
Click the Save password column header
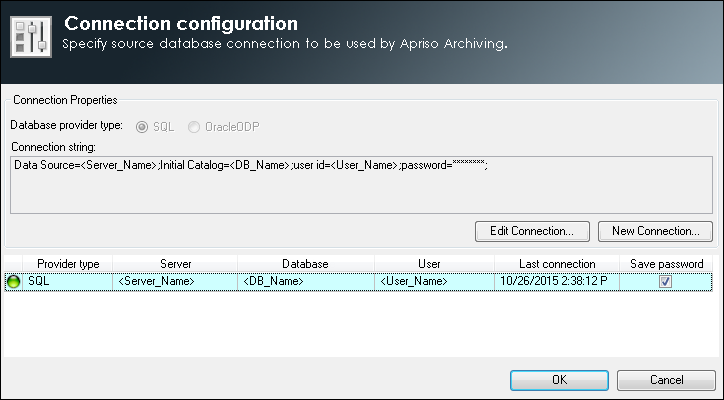click(x=667, y=263)
